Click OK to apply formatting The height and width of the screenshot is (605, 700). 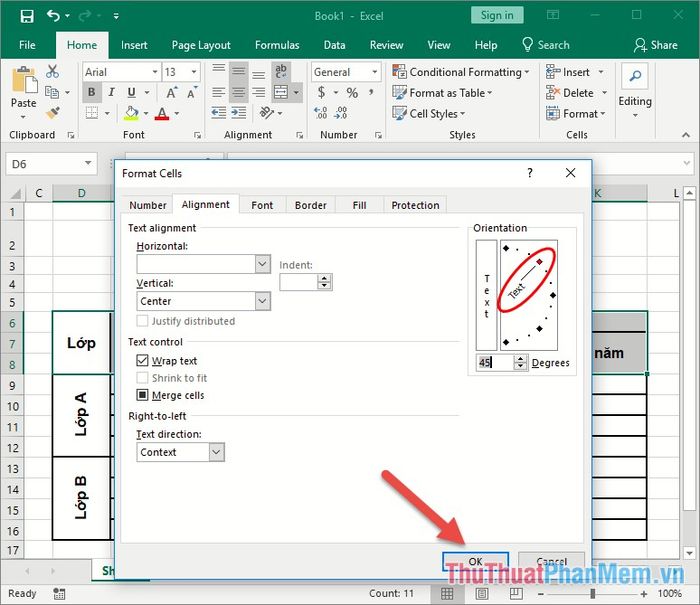(x=476, y=562)
